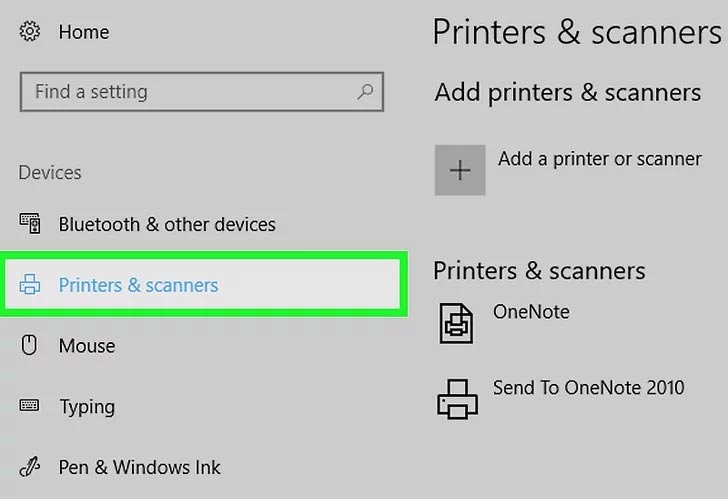
Task: Go to Mouse settings label
Action: pos(87,346)
